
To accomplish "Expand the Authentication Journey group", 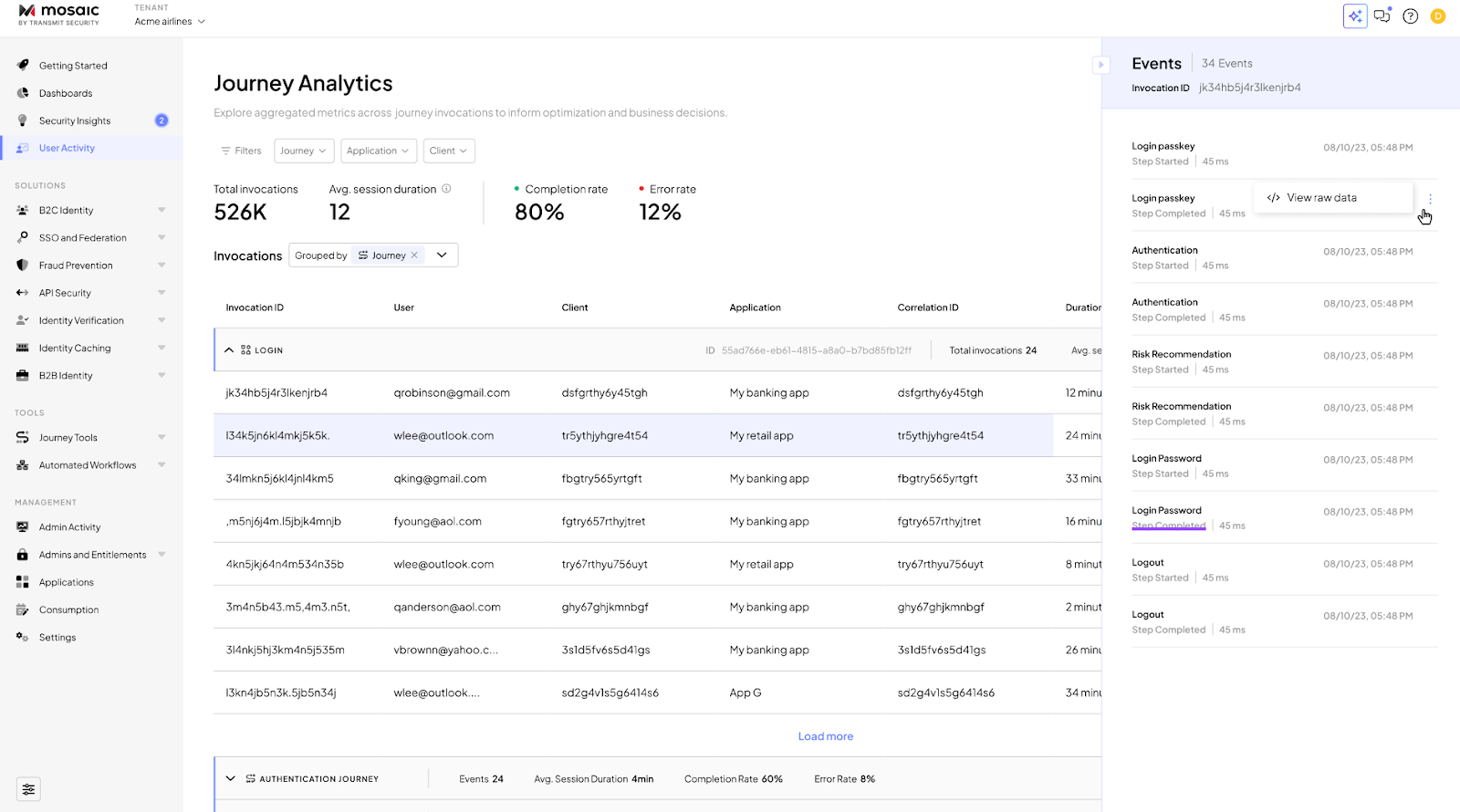I will (x=230, y=779).
